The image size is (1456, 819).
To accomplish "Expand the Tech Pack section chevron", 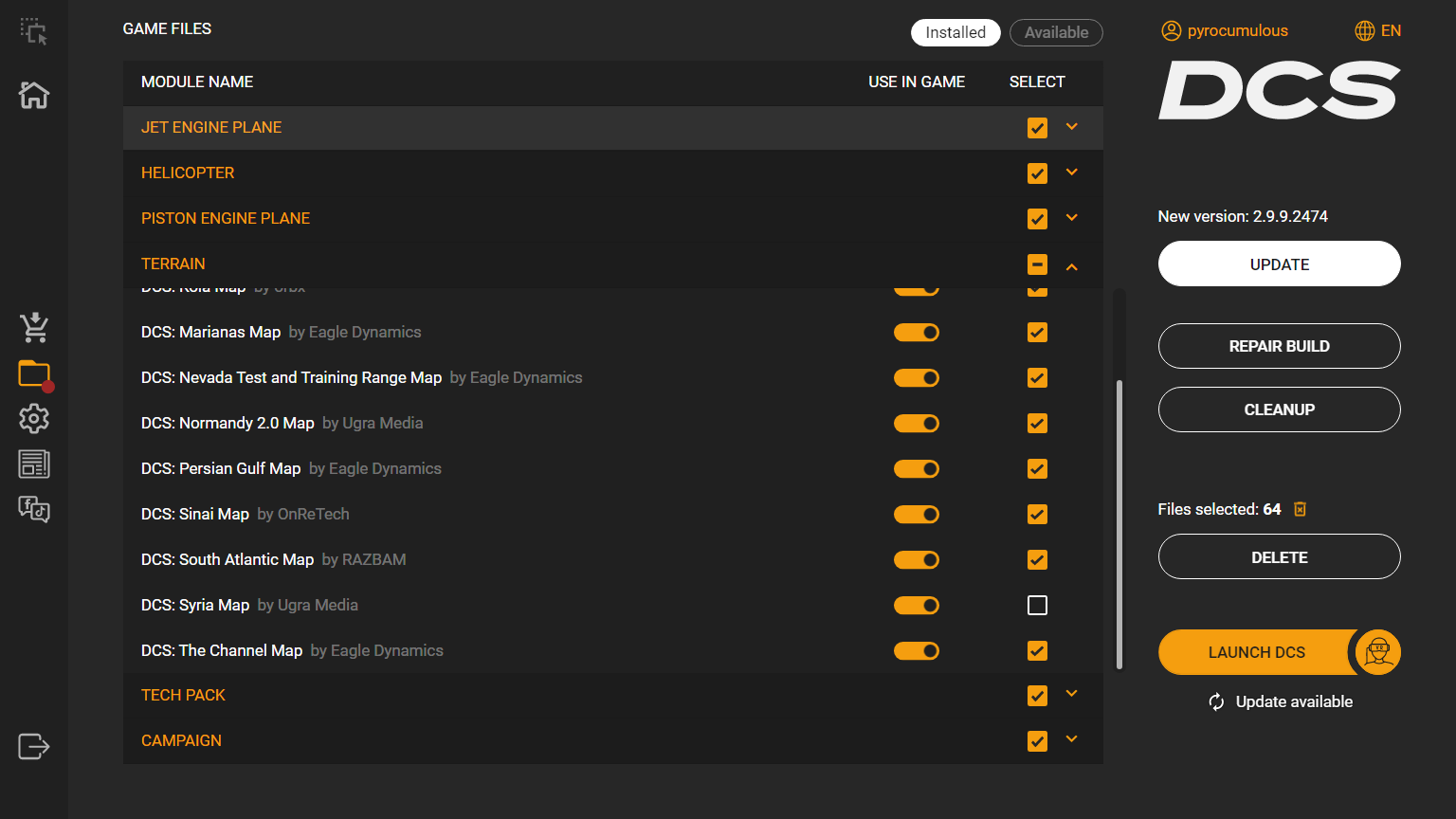I will pyautogui.click(x=1072, y=693).
